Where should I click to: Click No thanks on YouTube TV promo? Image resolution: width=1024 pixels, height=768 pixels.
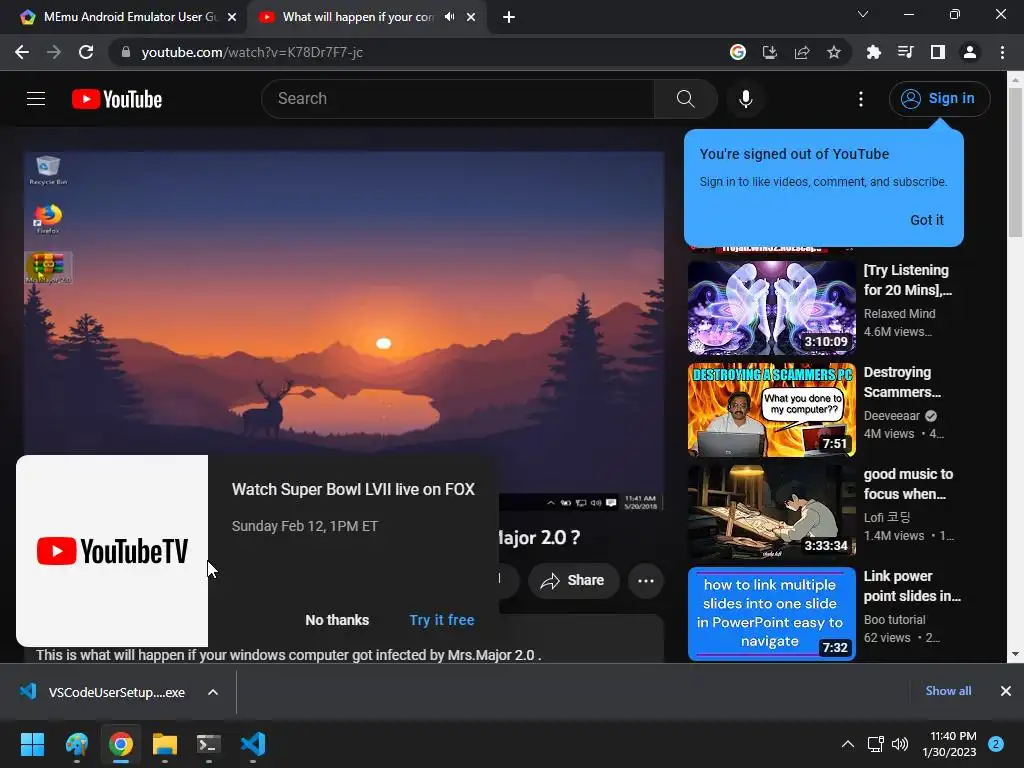point(337,620)
